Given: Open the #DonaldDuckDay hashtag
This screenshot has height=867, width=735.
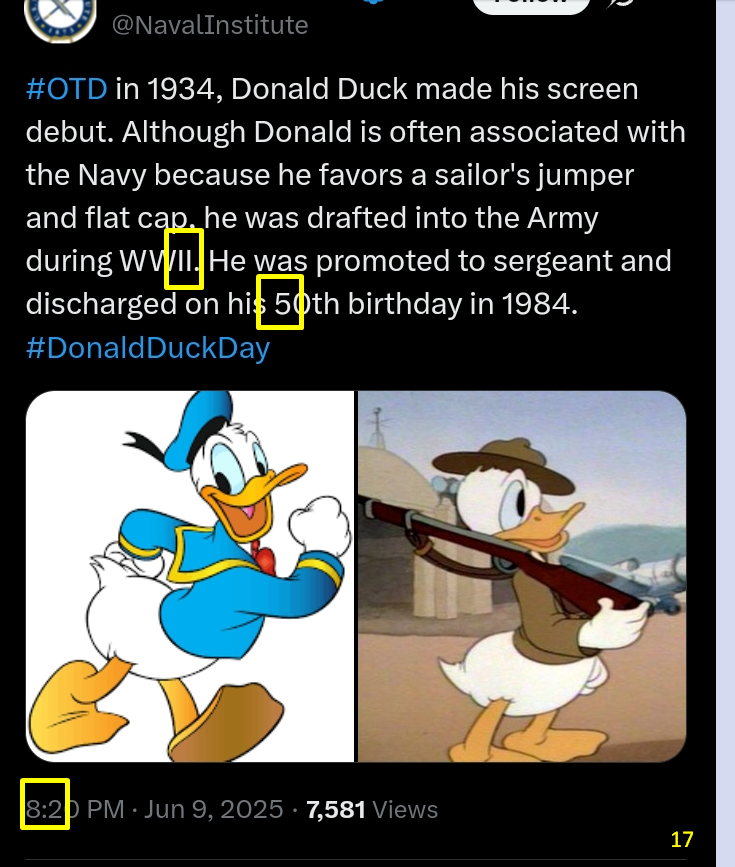Looking at the screenshot, I should tap(148, 348).
